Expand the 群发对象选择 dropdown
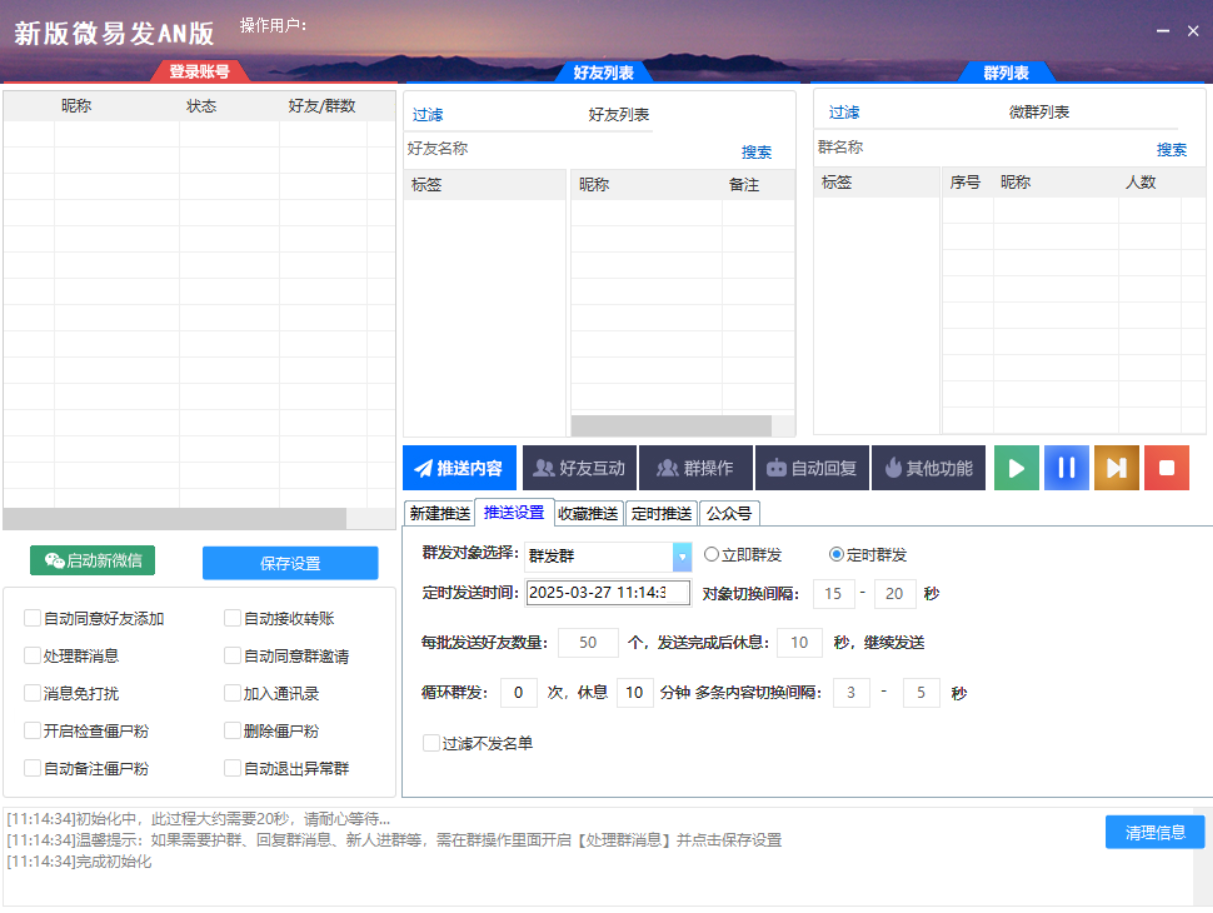Image resolution: width=1213 pixels, height=913 pixels. 682,556
